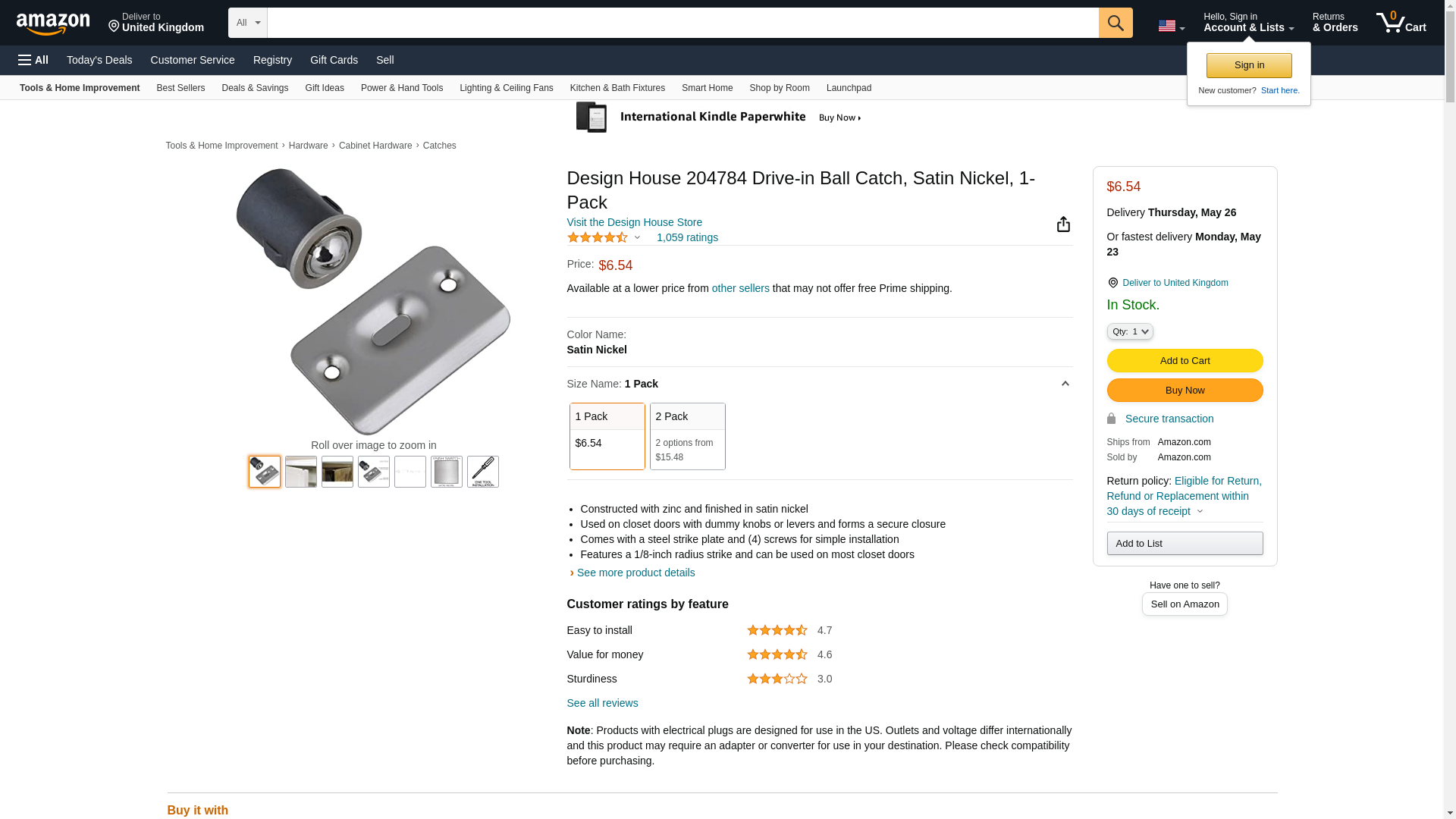This screenshot has width=1456, height=819.
Task: Click the share icon beside product title
Action: 1063,224
